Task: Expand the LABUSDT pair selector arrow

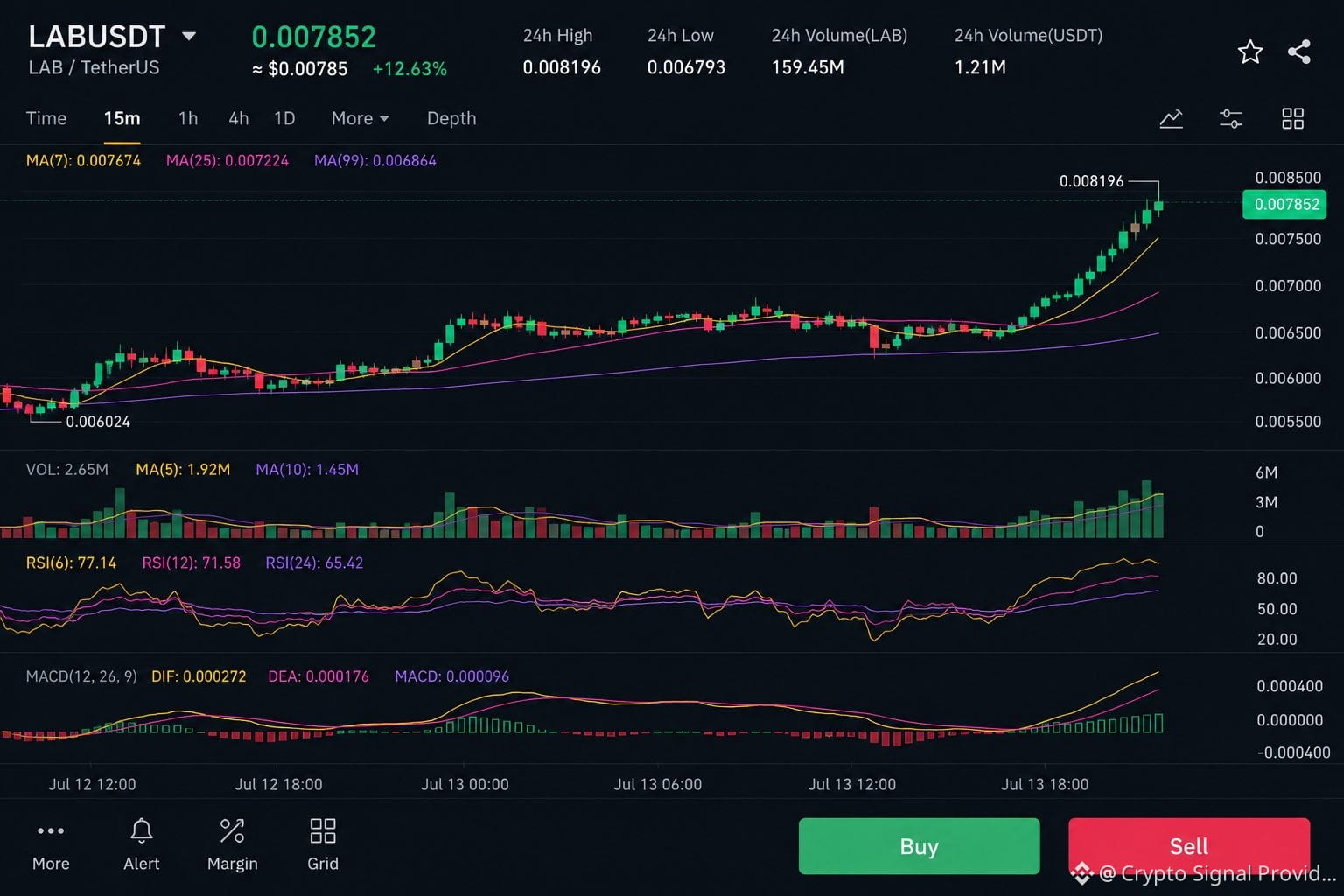Action: point(188,37)
